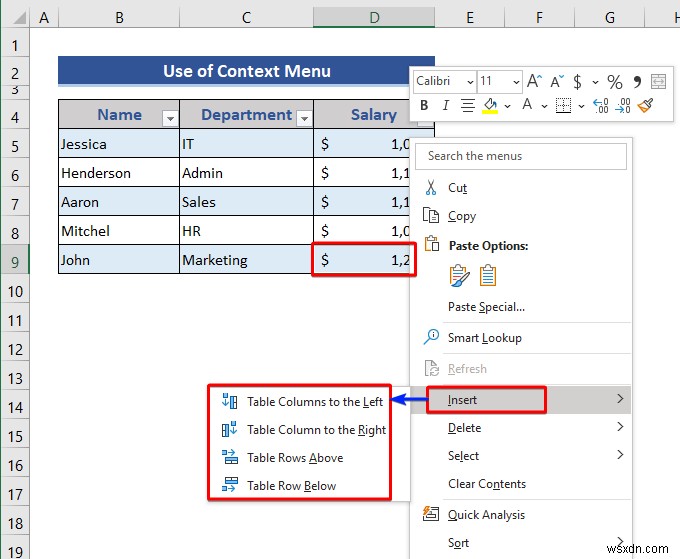Click the Refresh icon

point(432,368)
